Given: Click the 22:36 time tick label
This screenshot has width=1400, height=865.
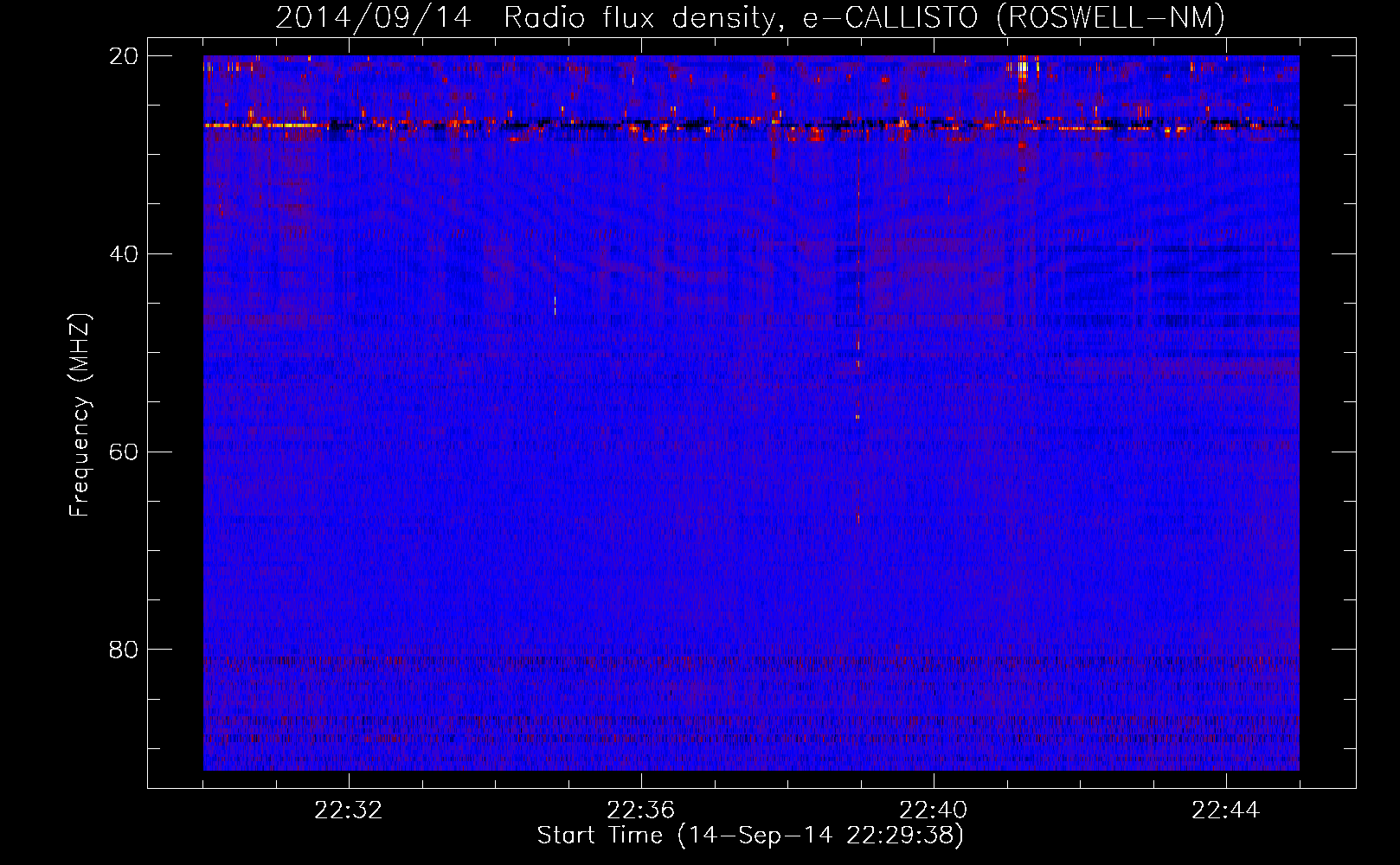Looking at the screenshot, I should click(641, 811).
